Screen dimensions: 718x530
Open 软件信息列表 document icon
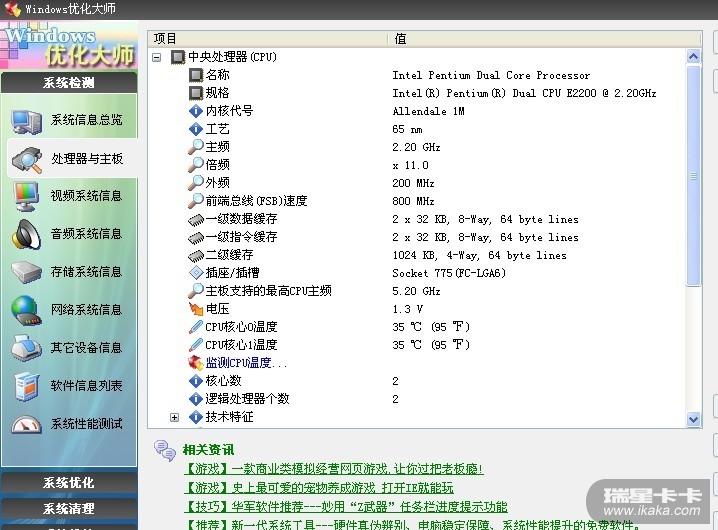point(27,386)
